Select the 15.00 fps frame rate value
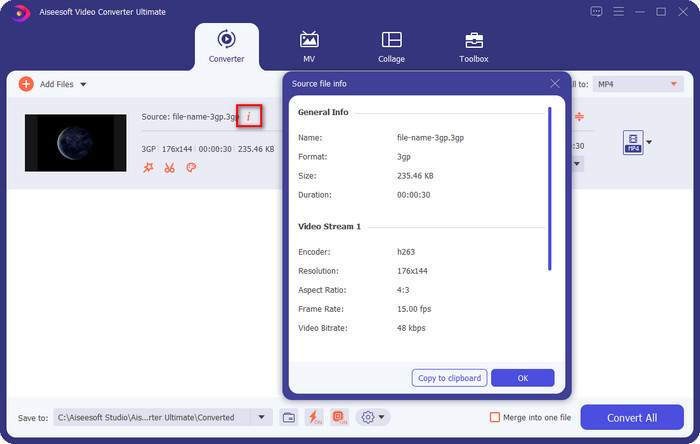This screenshot has width=700, height=444. [414, 309]
